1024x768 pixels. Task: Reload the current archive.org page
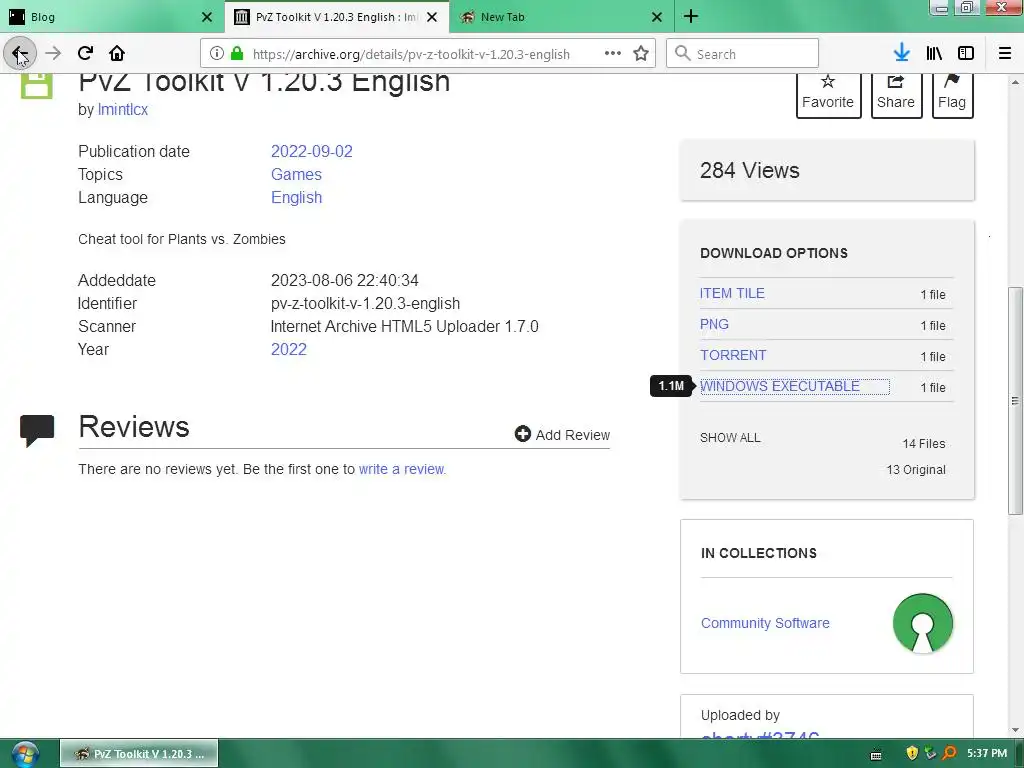(x=85, y=54)
